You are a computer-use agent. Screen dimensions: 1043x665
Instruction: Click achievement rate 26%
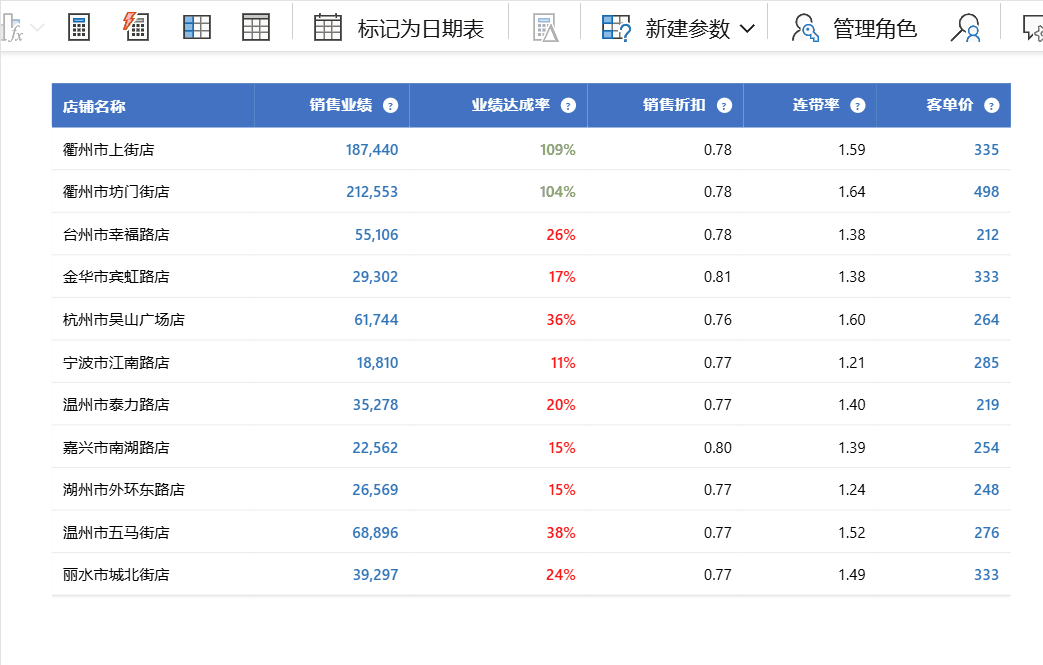click(x=561, y=235)
